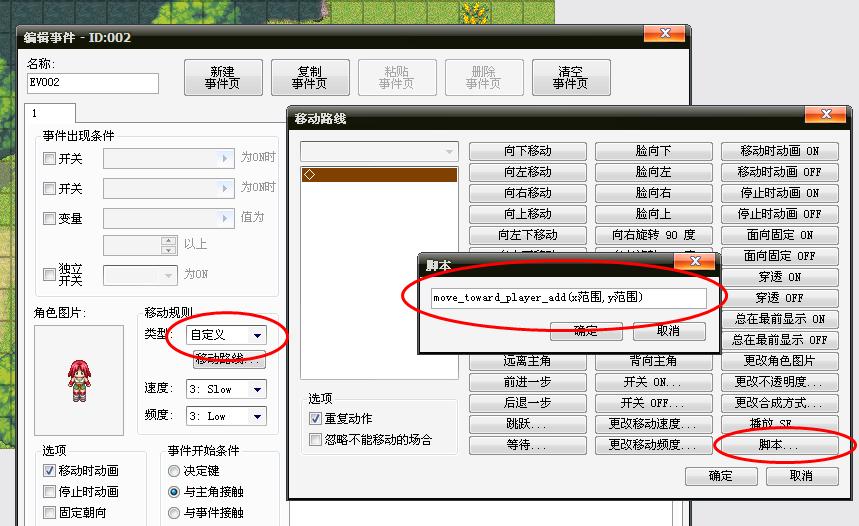Open the move route target dropdown

(x=379, y=151)
